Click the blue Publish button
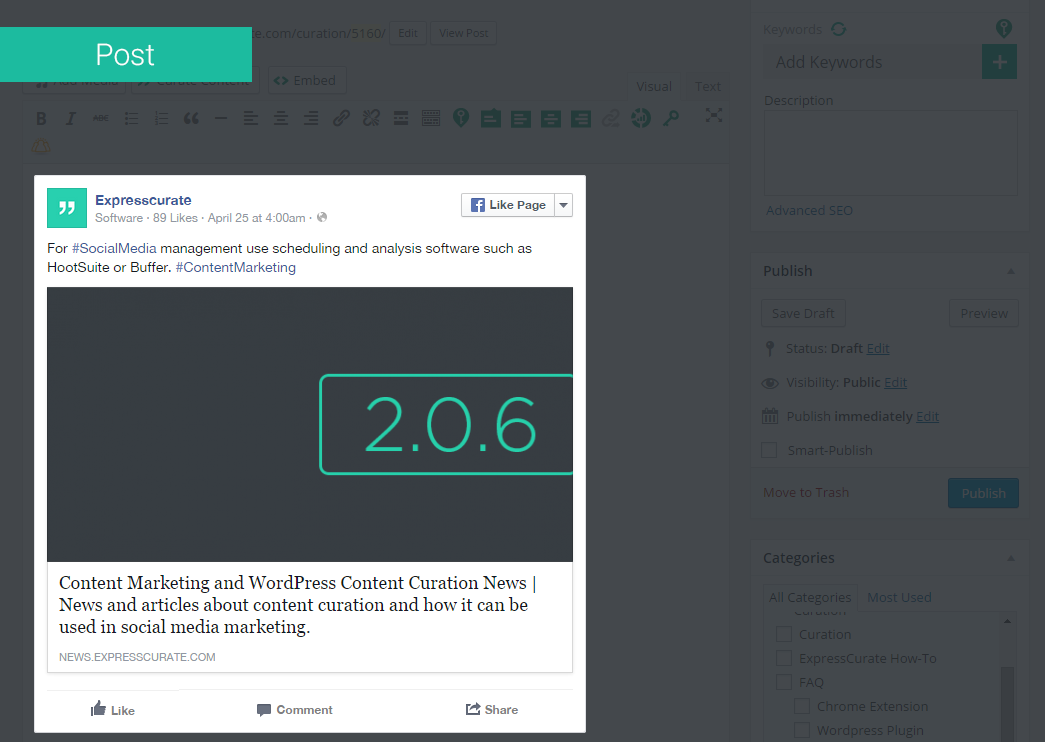Viewport: 1045px width, 742px height. (983, 493)
